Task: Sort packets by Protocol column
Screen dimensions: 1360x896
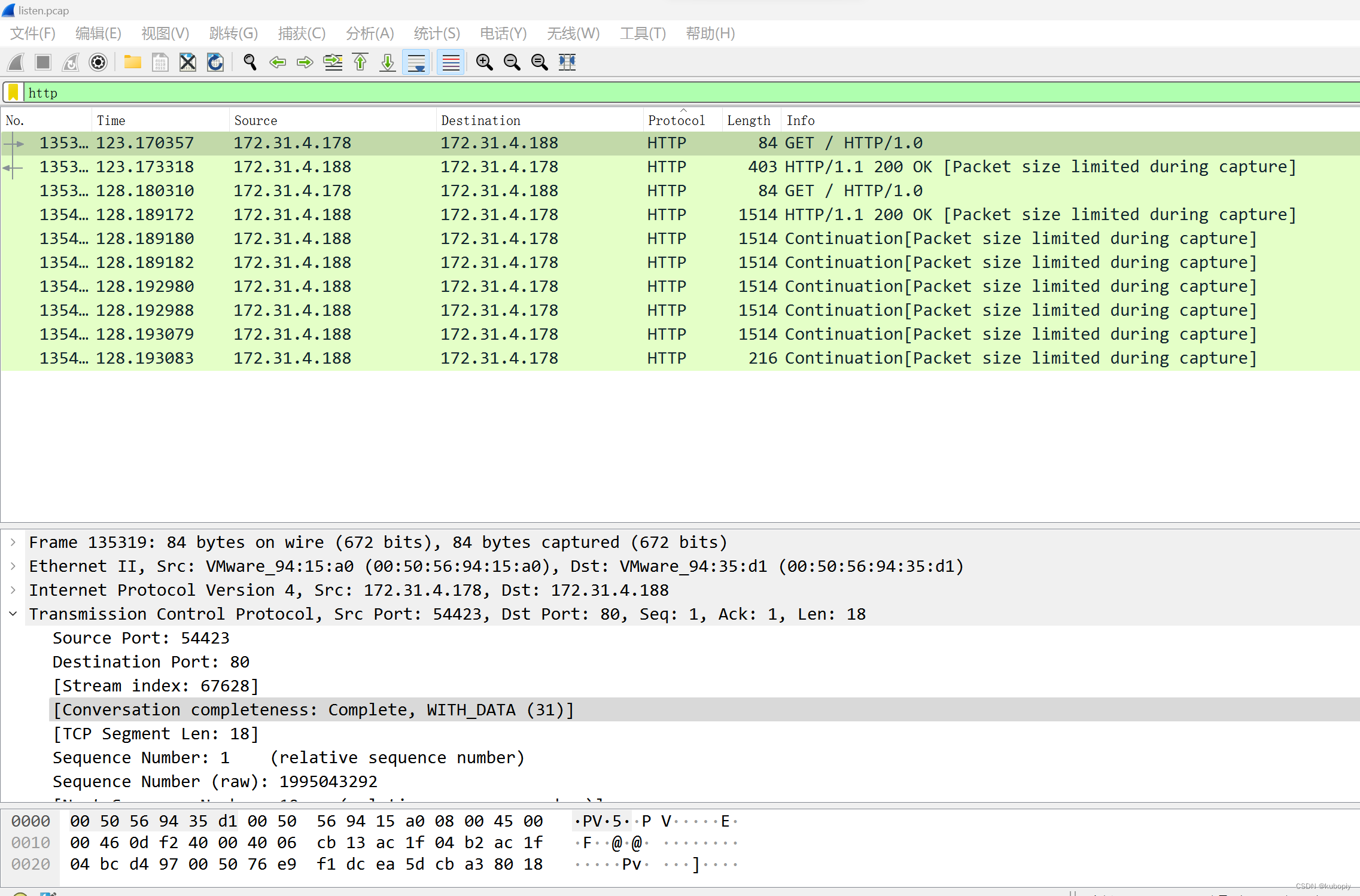Action: tap(683, 120)
